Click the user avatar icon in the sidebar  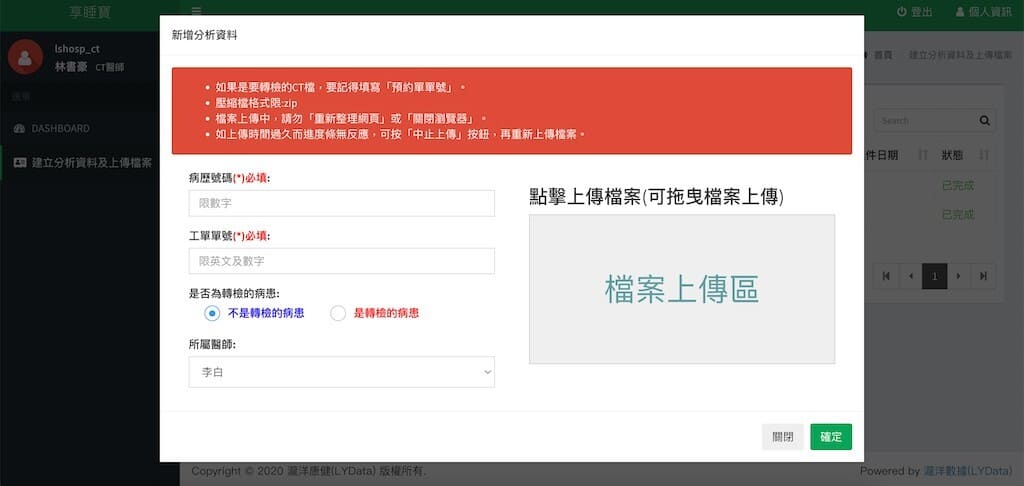coord(25,57)
